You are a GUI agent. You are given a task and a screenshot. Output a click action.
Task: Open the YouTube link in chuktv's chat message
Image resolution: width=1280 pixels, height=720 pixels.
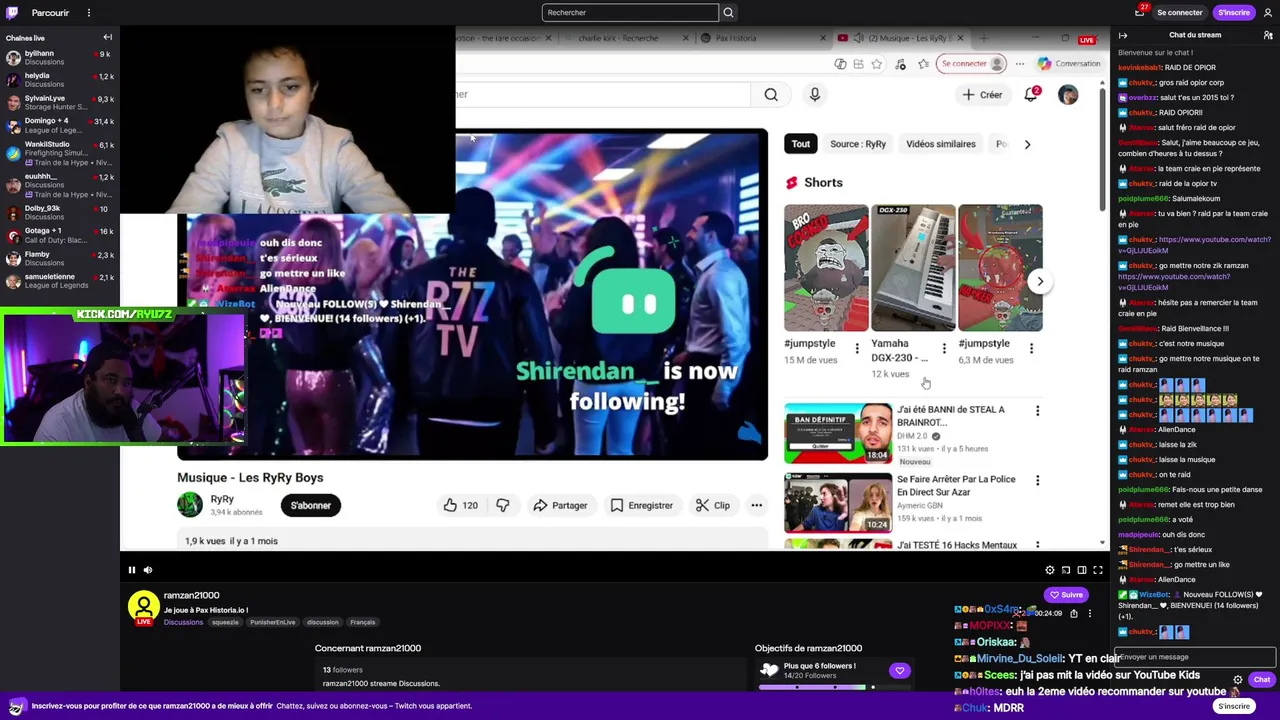pos(1194,245)
